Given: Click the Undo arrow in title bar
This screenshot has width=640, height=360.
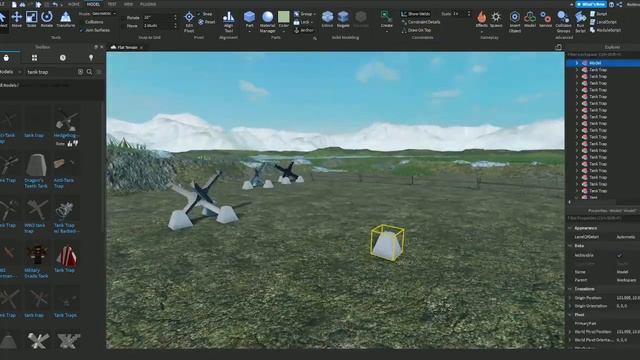Looking at the screenshot, I should click(55, 4).
